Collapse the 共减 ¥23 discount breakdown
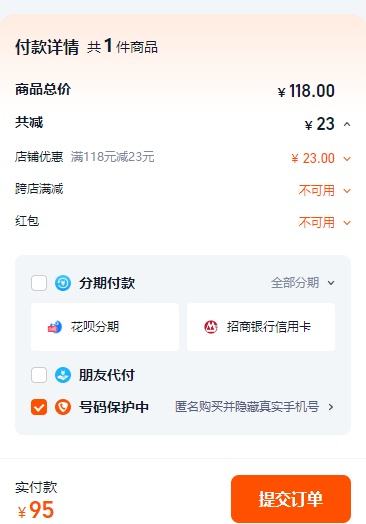Viewport: 366px width, 524px height. 347,125
